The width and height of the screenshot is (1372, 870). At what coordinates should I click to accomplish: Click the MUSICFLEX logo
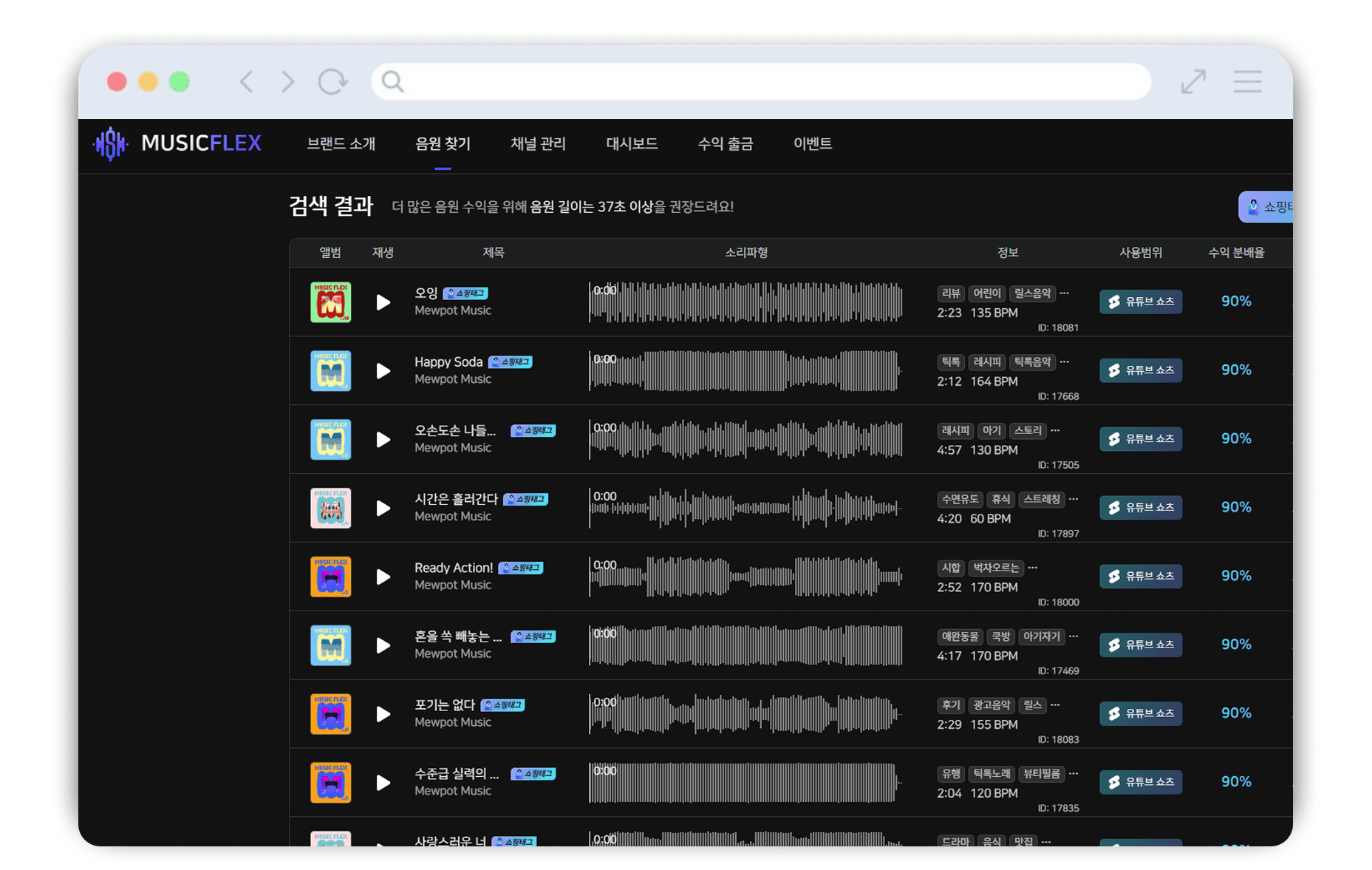click(x=177, y=143)
